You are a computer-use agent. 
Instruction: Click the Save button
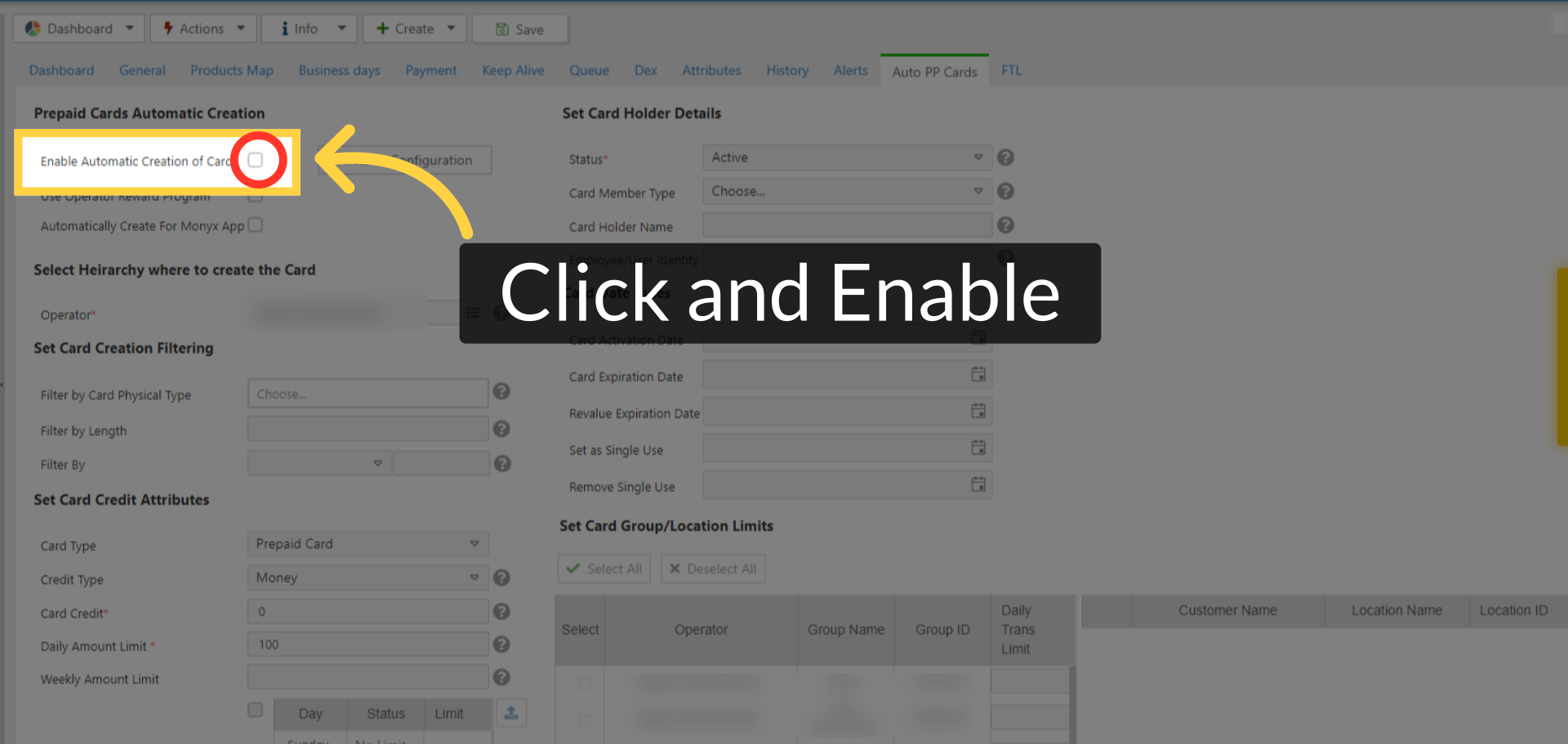click(x=520, y=29)
